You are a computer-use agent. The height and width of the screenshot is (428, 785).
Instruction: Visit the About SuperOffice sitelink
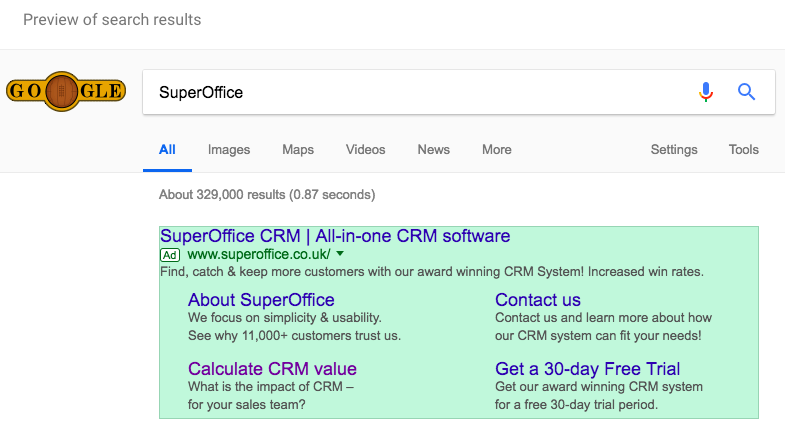(261, 300)
